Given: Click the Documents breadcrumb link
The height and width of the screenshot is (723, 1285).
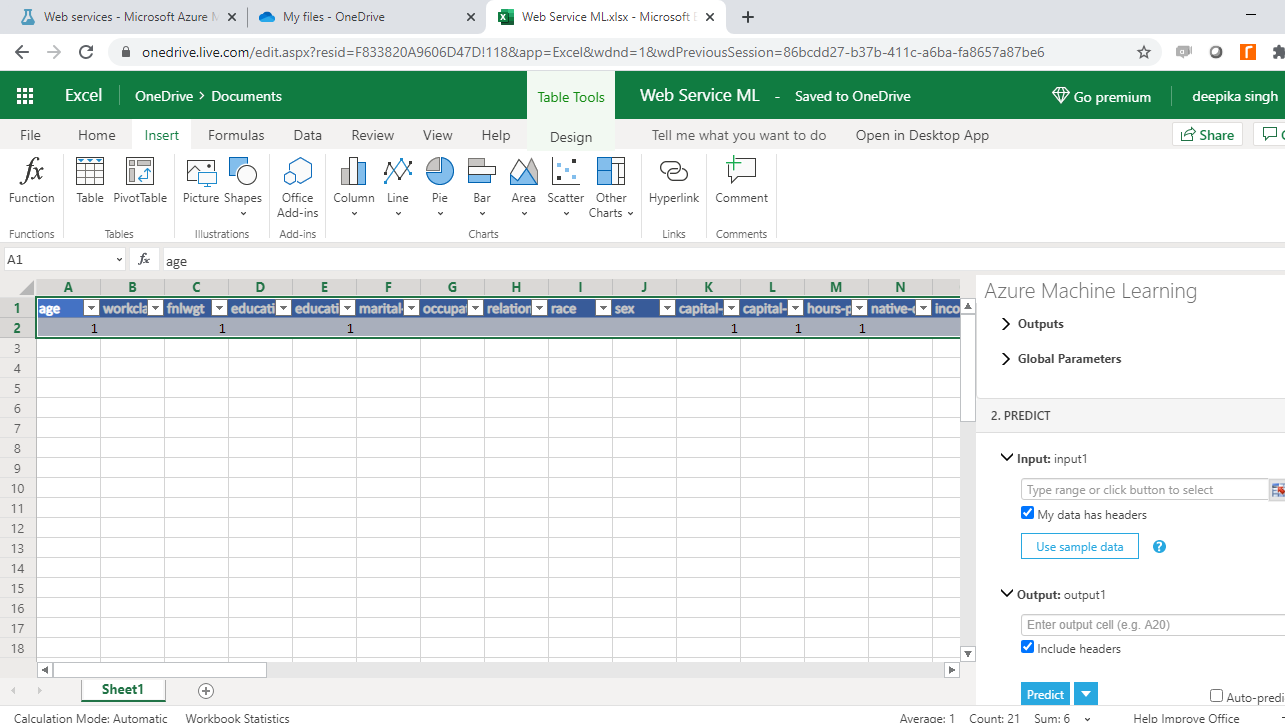Looking at the screenshot, I should pos(247,96).
